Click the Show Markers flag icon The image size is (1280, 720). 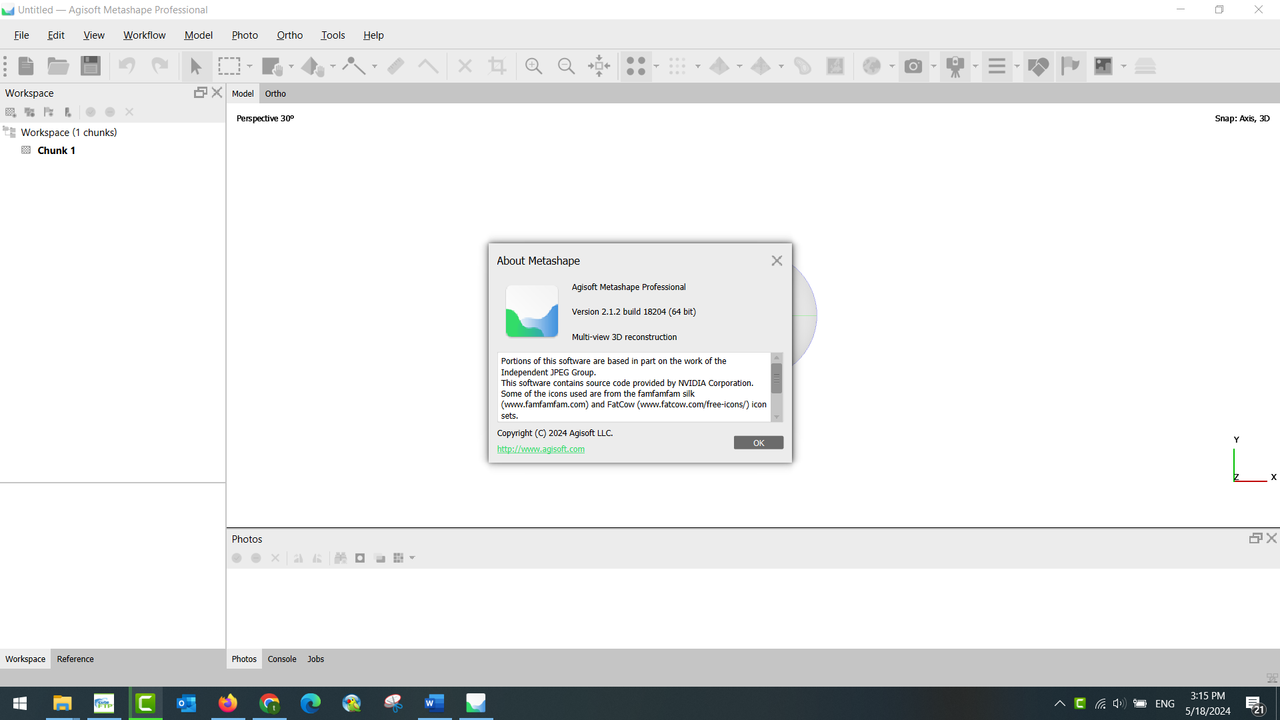pyautogui.click(x=1070, y=66)
